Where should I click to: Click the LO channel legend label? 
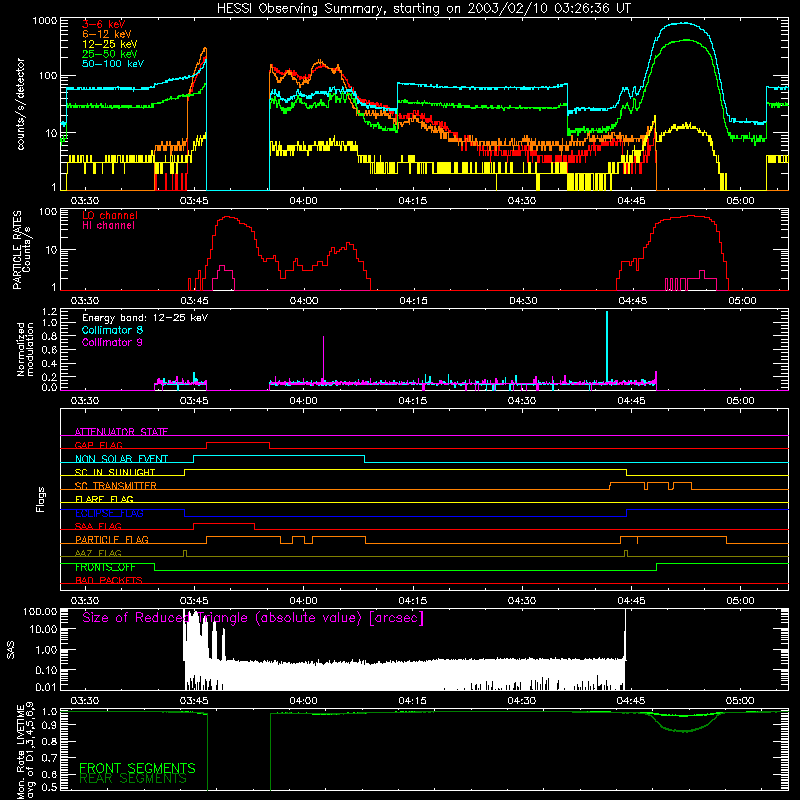110,215
